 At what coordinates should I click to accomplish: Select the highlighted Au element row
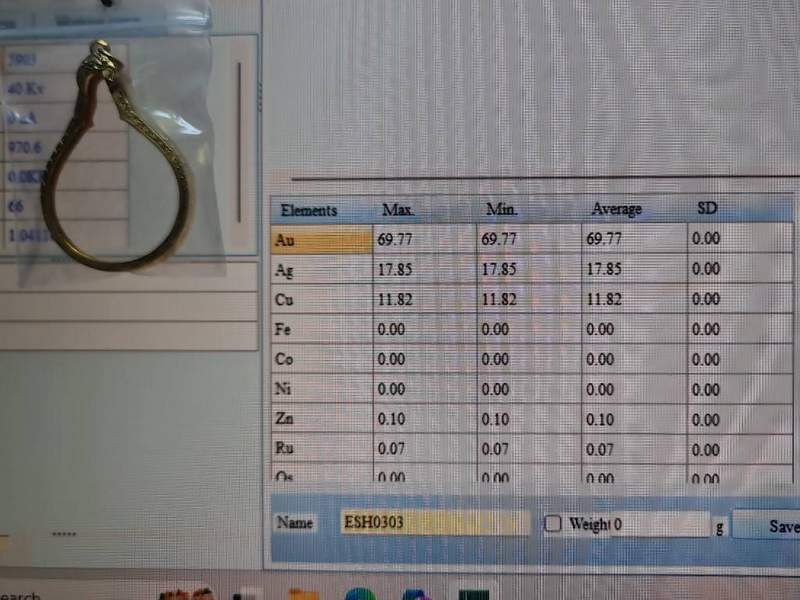pos(320,240)
